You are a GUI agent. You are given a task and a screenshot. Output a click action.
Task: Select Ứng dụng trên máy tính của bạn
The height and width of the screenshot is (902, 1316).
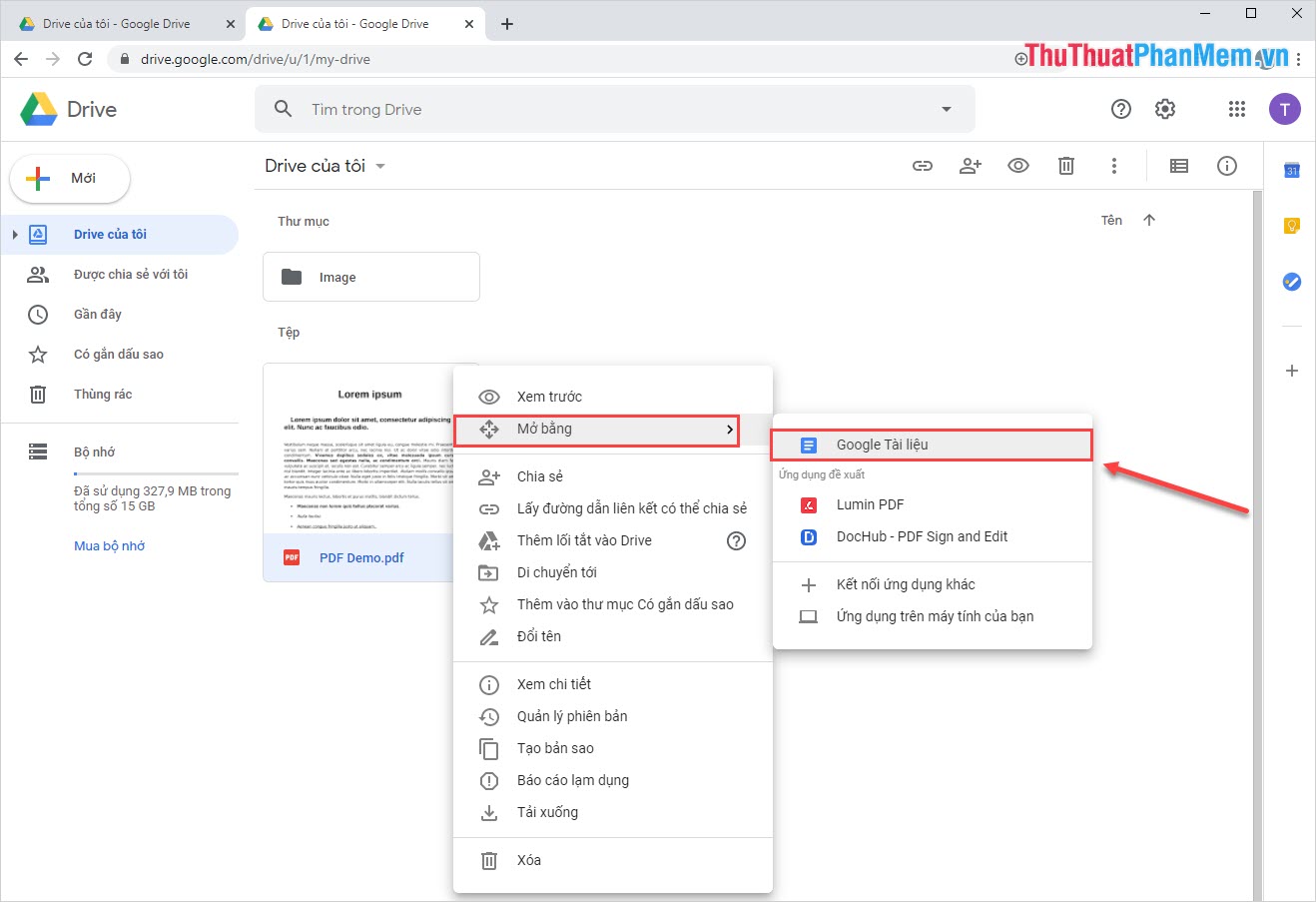click(933, 616)
